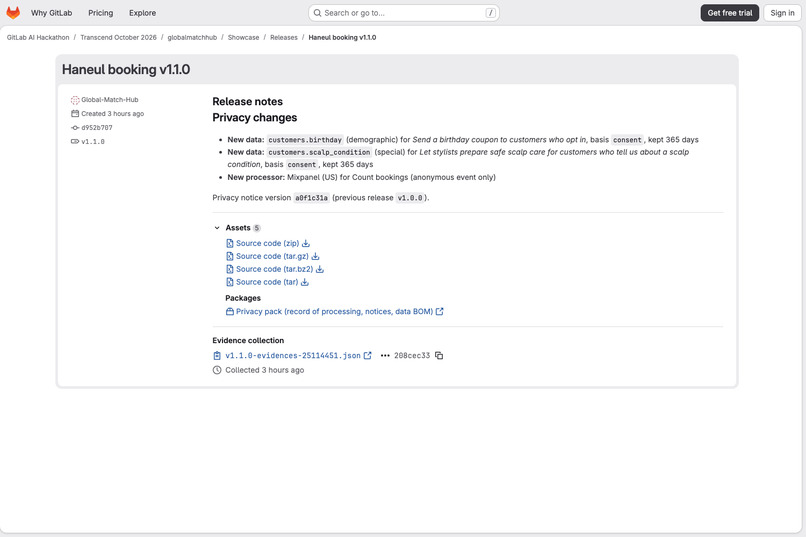The image size is (806, 537).
Task: Open the Explore menu item
Action: coord(142,13)
